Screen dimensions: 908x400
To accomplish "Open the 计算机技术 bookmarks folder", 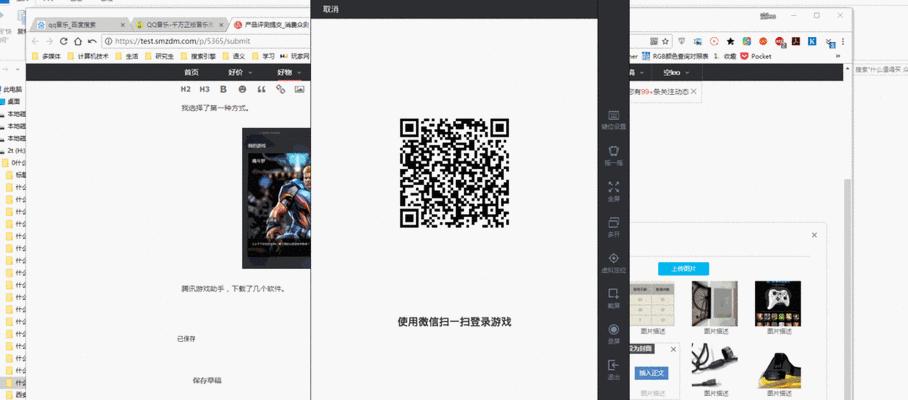I will click(x=89, y=56).
